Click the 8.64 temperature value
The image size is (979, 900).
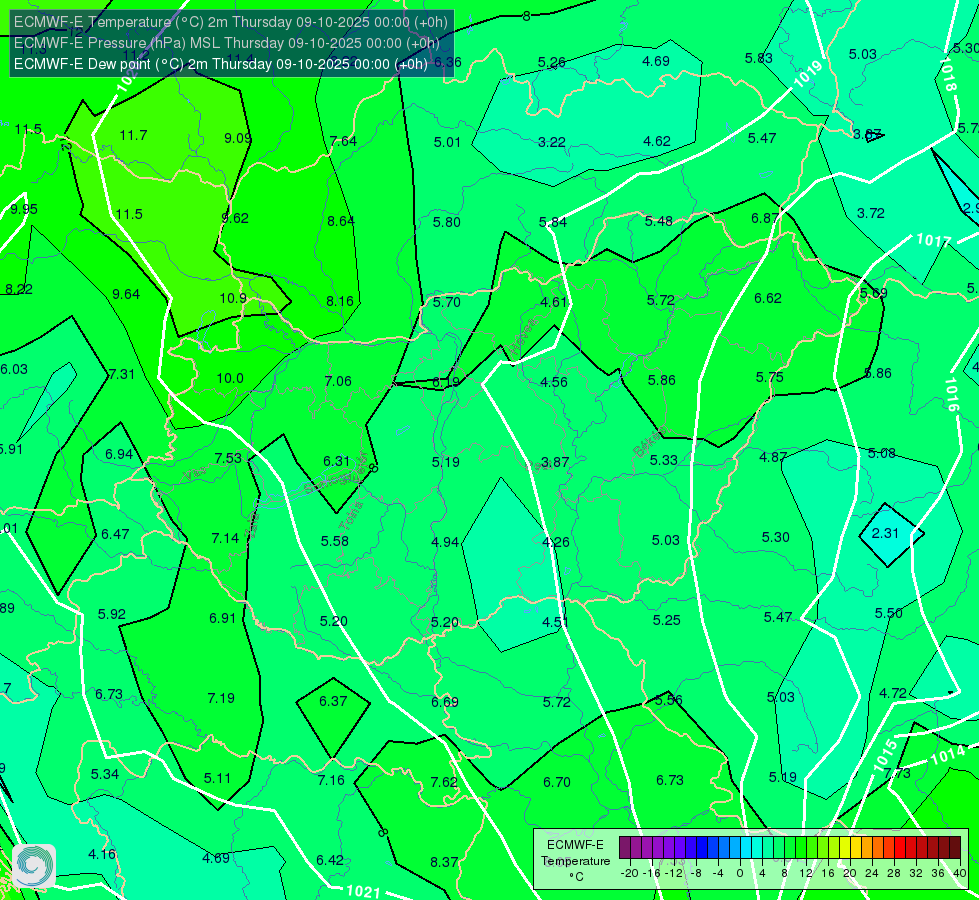pos(341,221)
